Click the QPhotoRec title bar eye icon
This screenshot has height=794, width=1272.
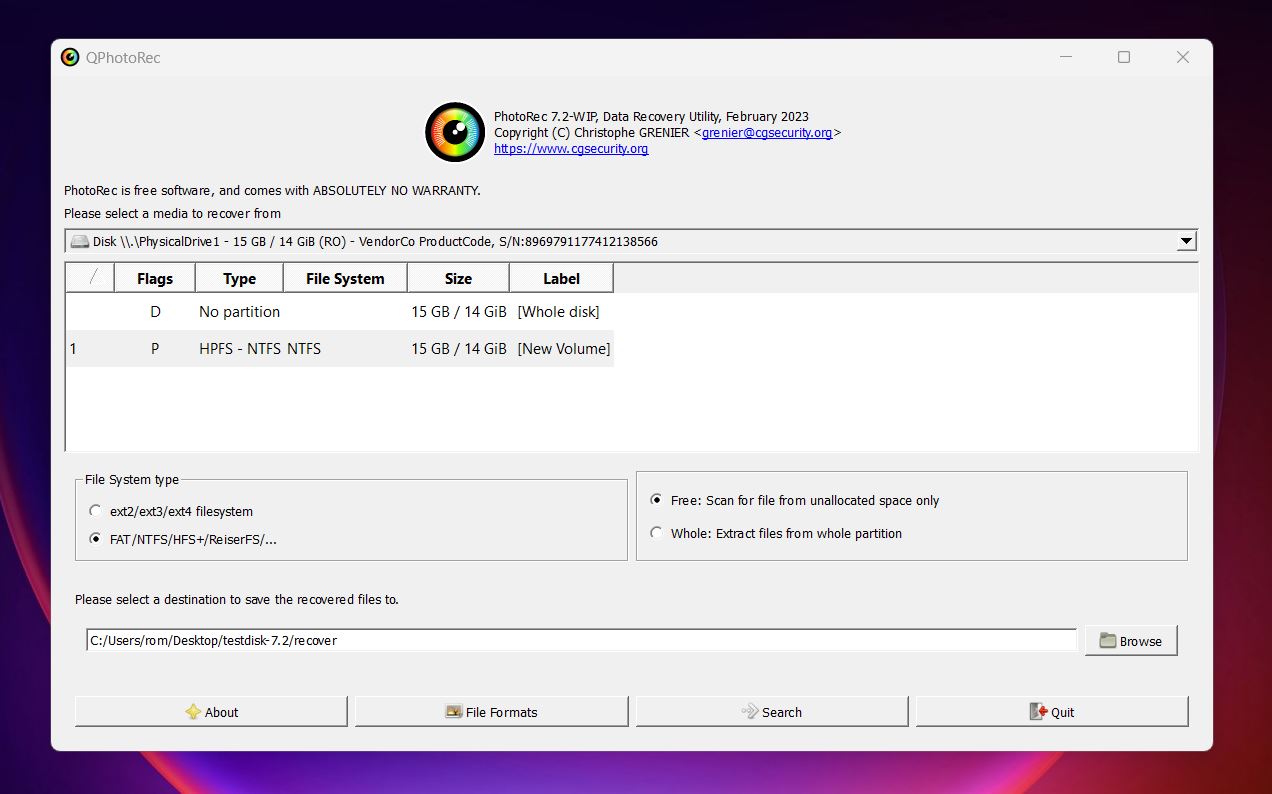click(x=70, y=57)
